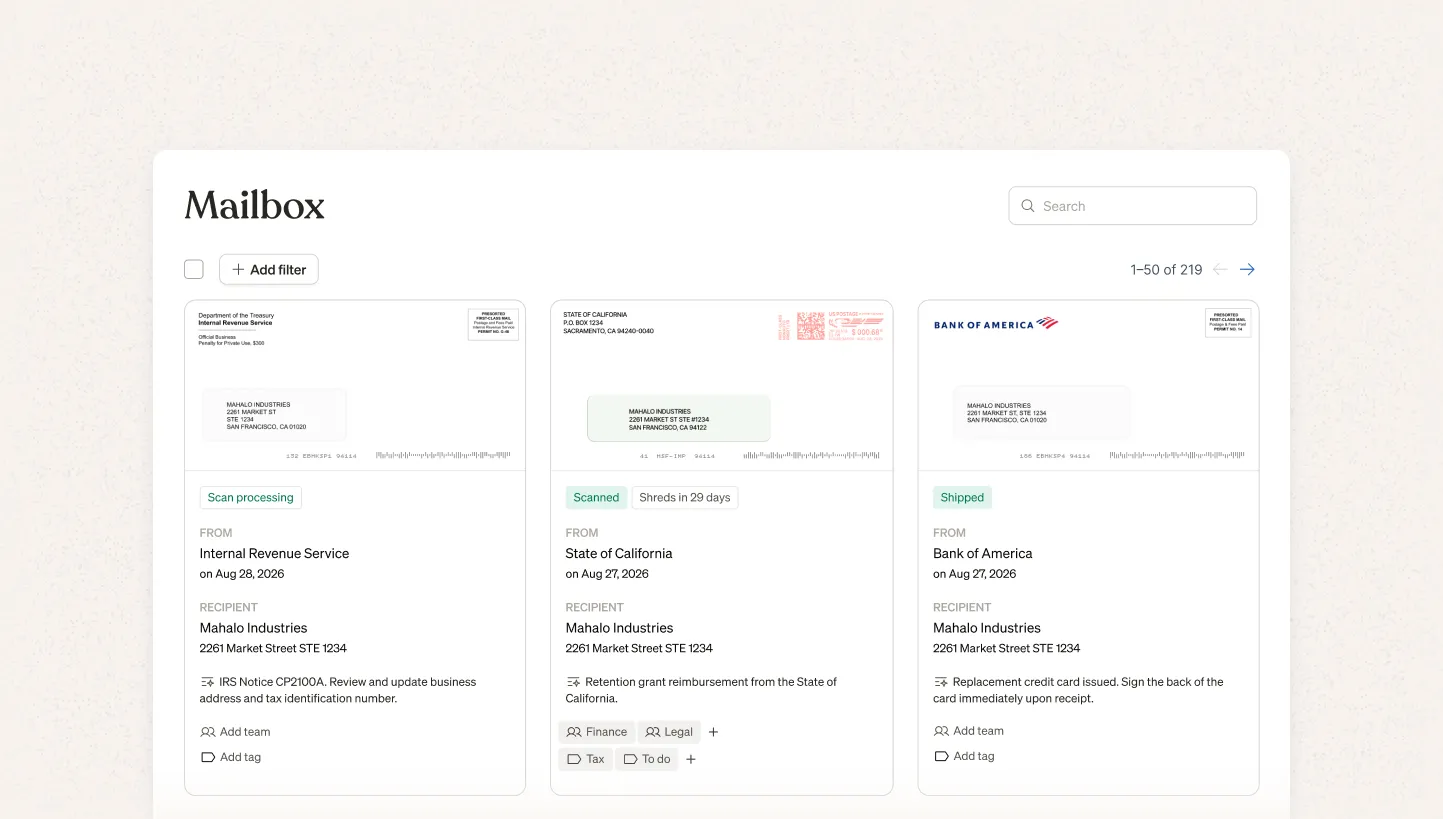Select the Tax tag chip
Viewport: 1443px width, 819px height.
tap(586, 759)
